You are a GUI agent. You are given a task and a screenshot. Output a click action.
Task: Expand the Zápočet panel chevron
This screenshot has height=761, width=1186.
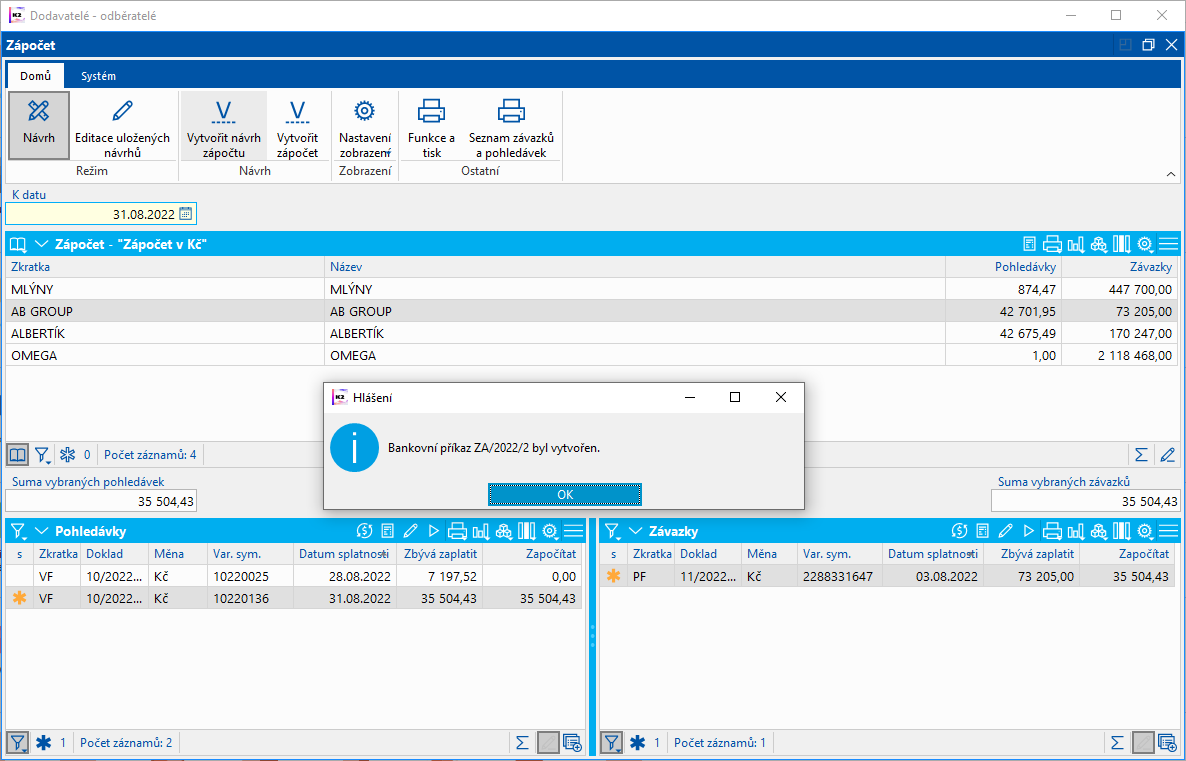42,244
